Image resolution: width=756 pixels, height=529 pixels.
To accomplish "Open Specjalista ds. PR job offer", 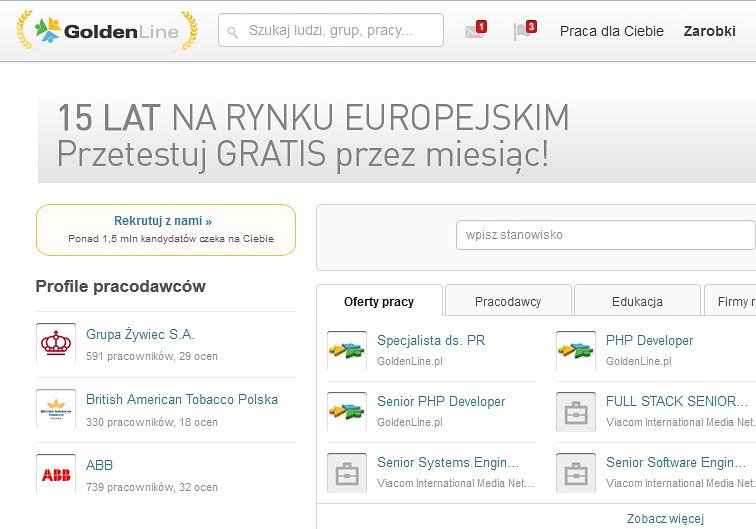I will [x=431, y=340].
